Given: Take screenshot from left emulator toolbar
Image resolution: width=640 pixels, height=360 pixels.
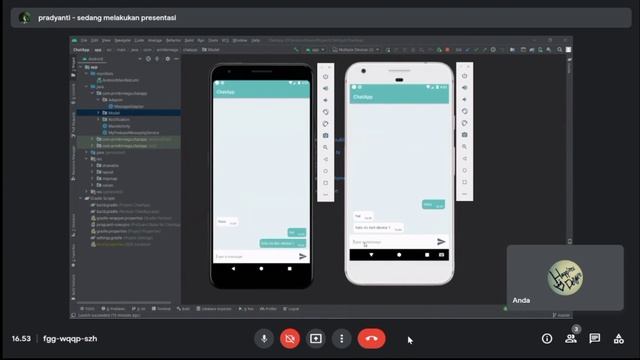Looking at the screenshot, I should pyautogui.click(x=325, y=136).
